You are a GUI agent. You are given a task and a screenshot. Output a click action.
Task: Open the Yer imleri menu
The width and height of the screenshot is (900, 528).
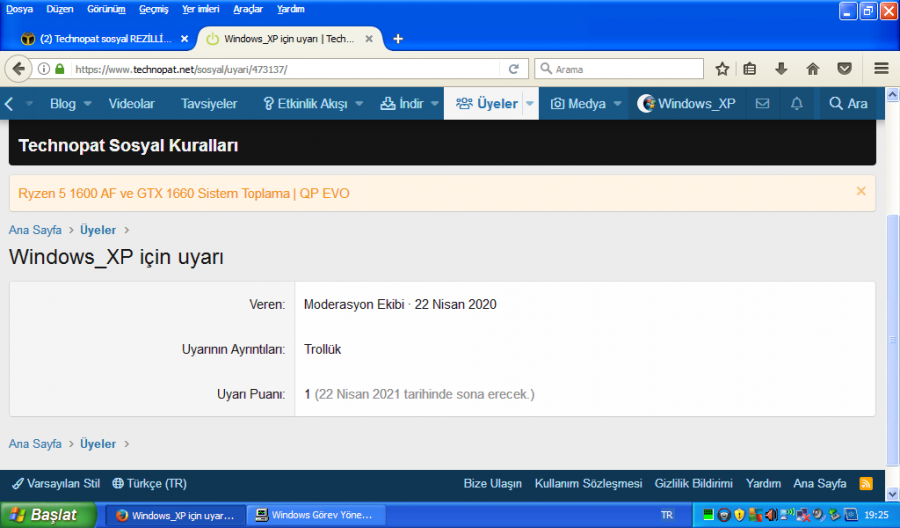[200, 9]
